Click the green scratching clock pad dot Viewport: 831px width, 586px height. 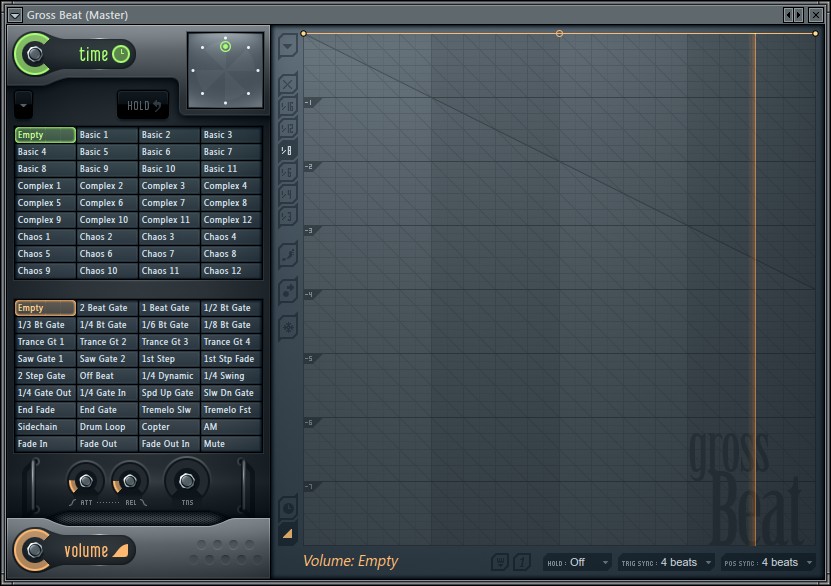[x=225, y=47]
